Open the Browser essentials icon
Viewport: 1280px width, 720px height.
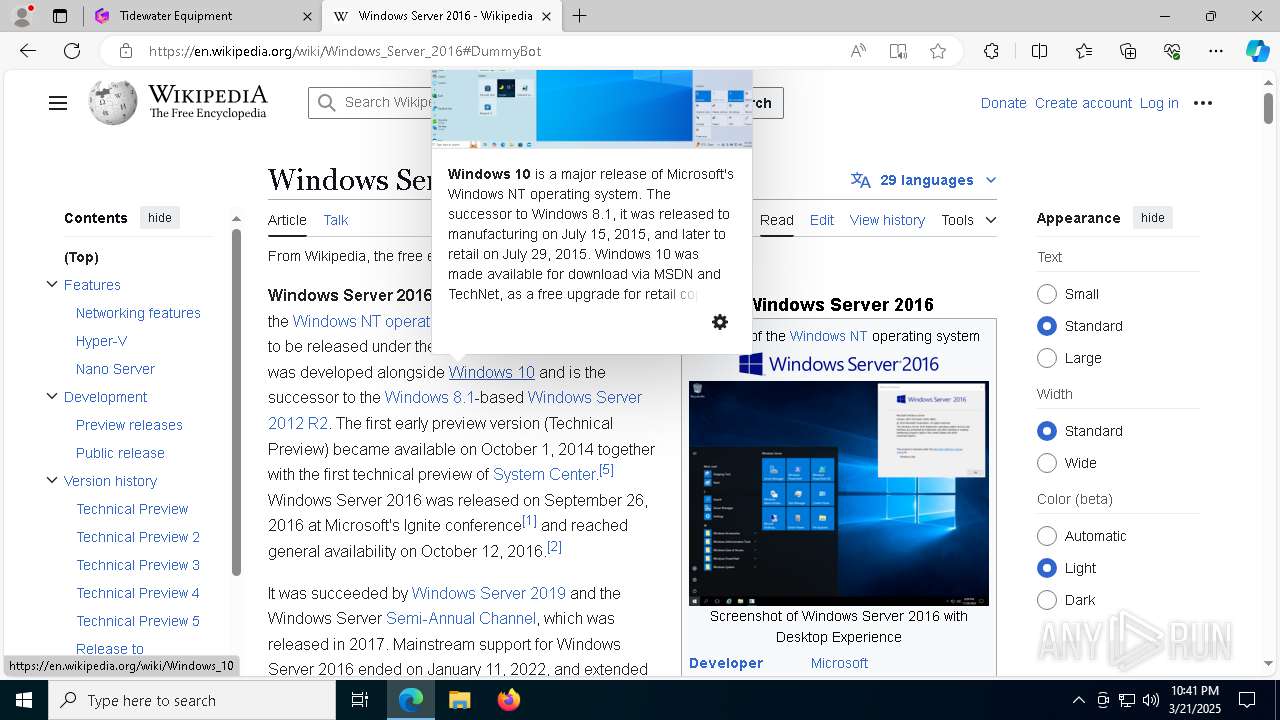1172,51
